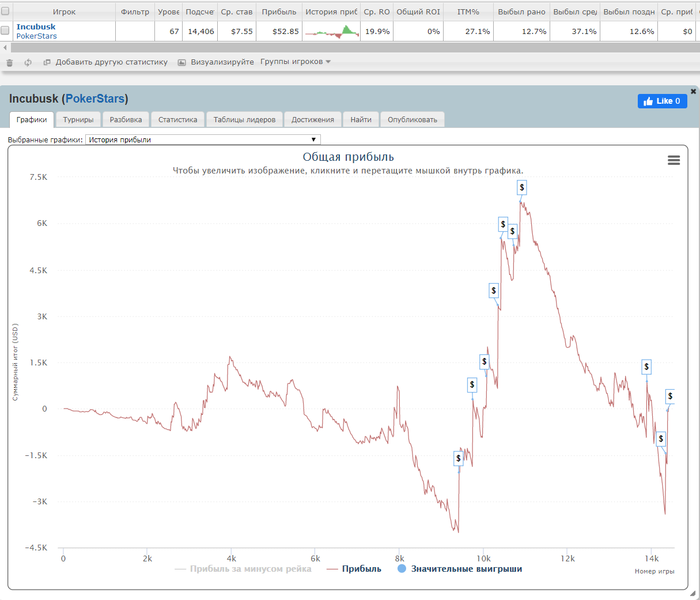The image size is (700, 600).
Task: Open PokerStars link in the panel title
Action: pyautogui.click(x=95, y=99)
